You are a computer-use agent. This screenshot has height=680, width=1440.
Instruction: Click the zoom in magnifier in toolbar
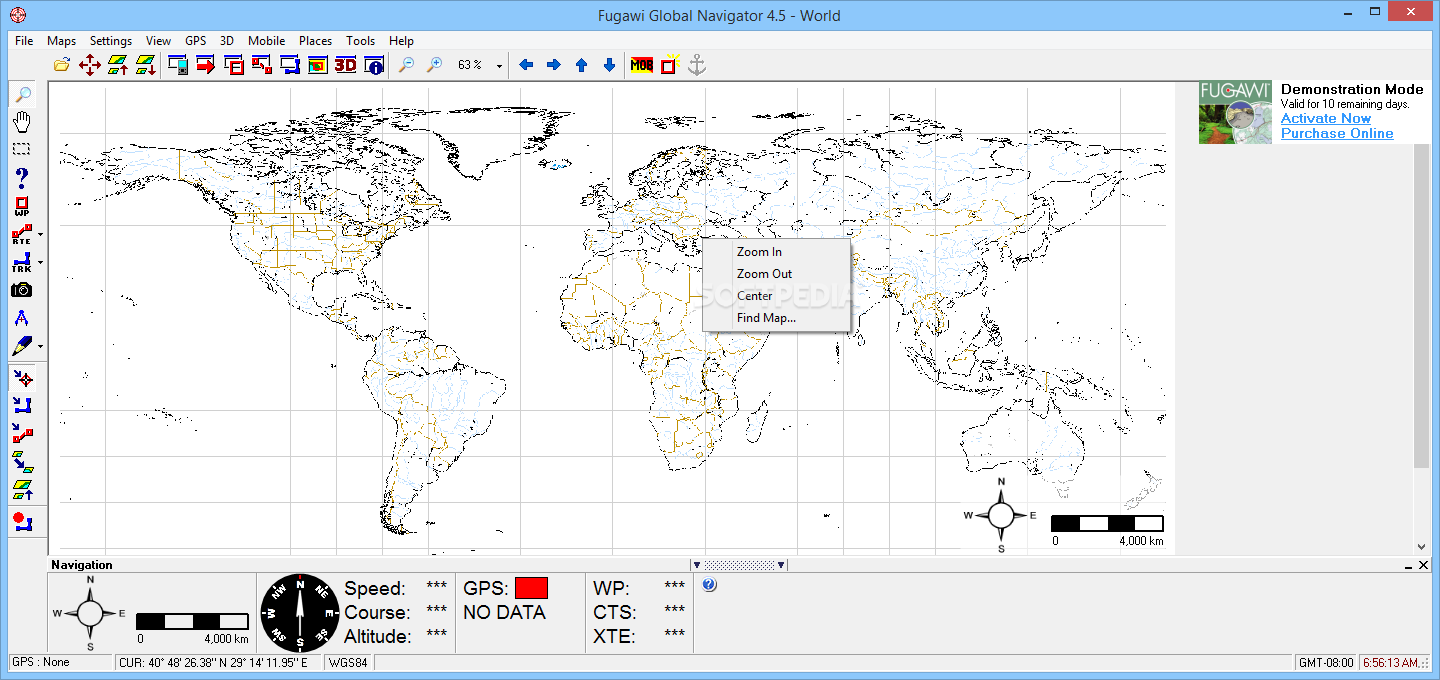click(434, 65)
